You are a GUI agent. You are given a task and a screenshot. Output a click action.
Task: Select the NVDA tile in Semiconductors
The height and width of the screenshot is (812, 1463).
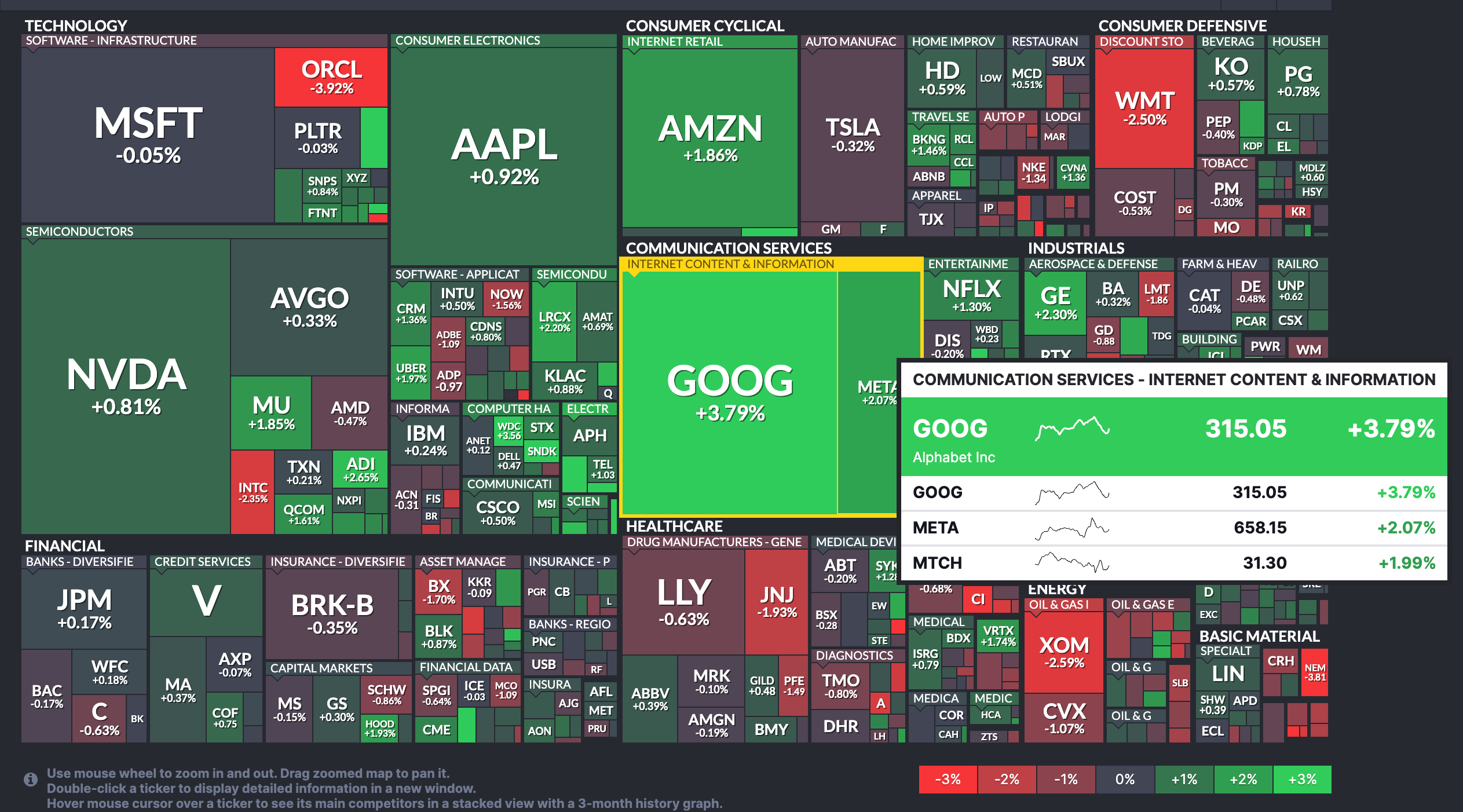126,386
